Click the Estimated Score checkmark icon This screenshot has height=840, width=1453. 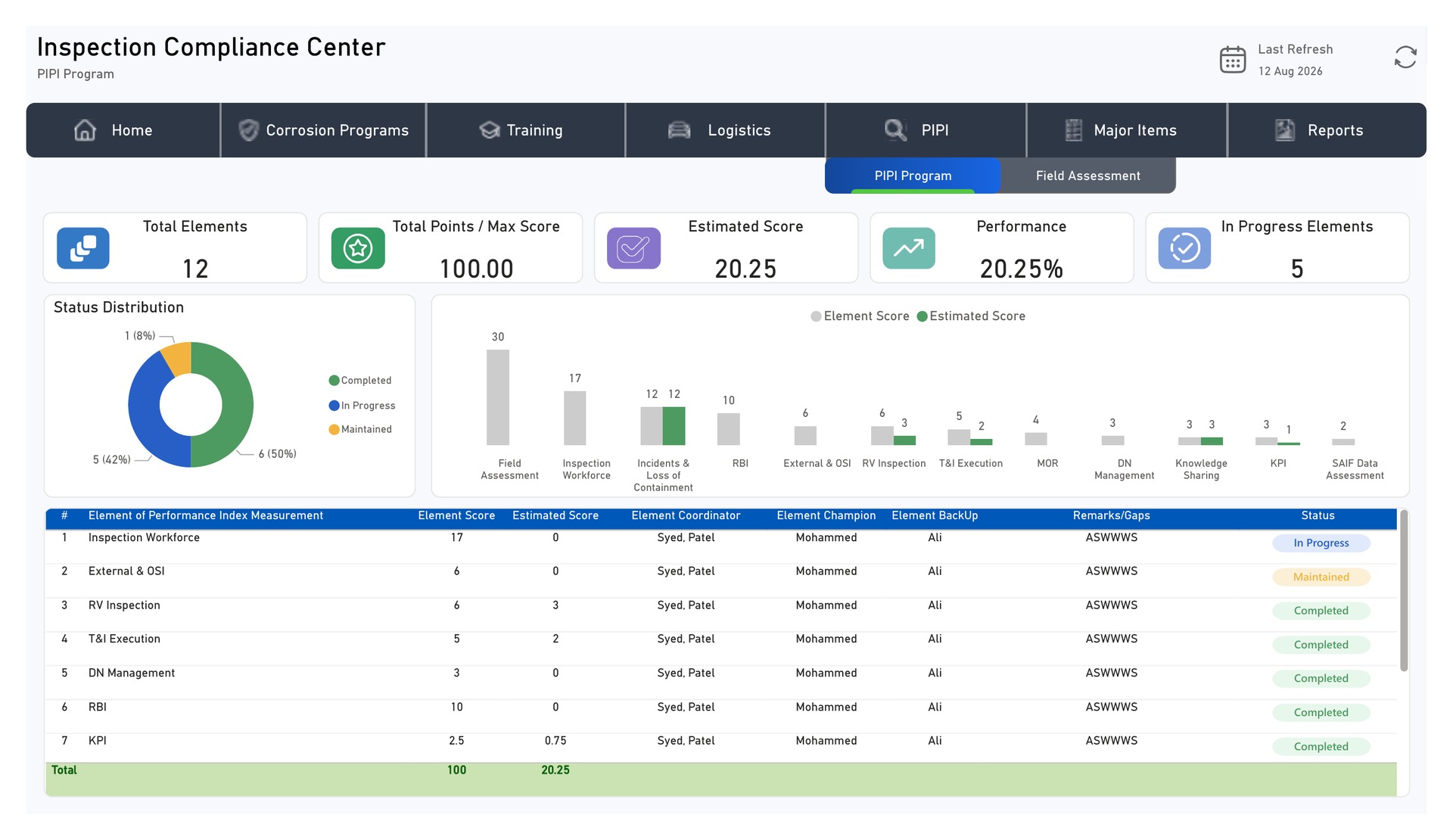633,248
